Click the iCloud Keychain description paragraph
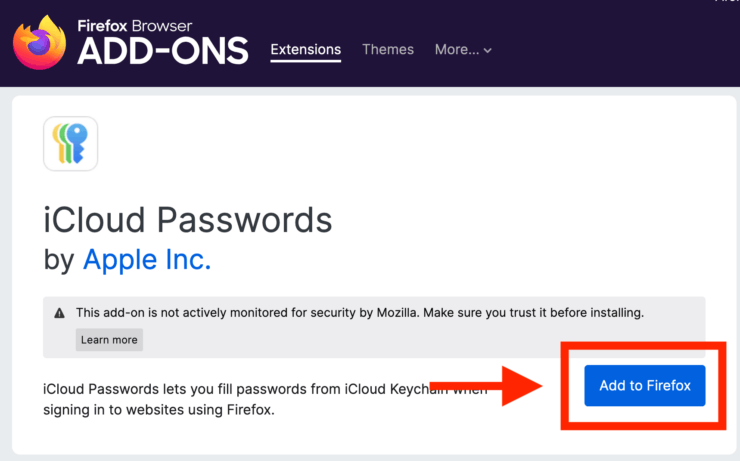Screen dimensions: 740x461 coord(250,399)
